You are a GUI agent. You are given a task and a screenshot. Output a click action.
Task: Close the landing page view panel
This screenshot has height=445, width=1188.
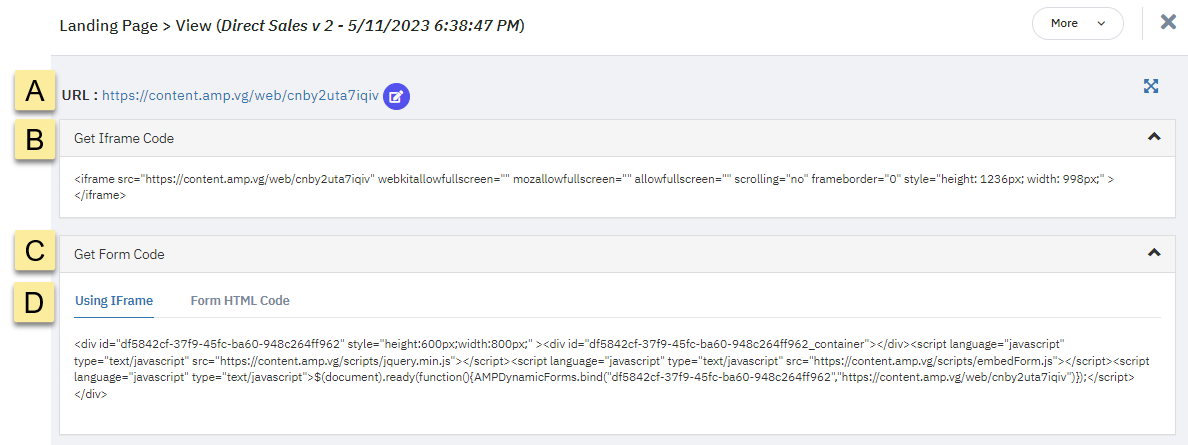click(1168, 22)
